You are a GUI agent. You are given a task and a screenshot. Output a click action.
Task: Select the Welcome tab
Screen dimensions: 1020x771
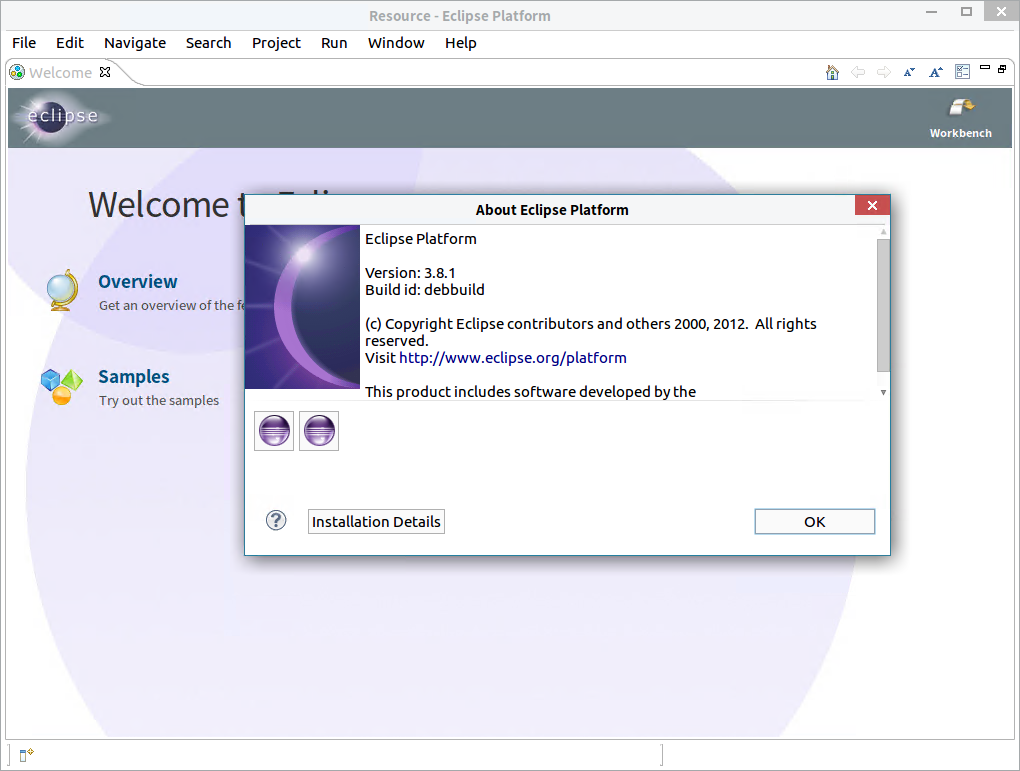(x=60, y=72)
